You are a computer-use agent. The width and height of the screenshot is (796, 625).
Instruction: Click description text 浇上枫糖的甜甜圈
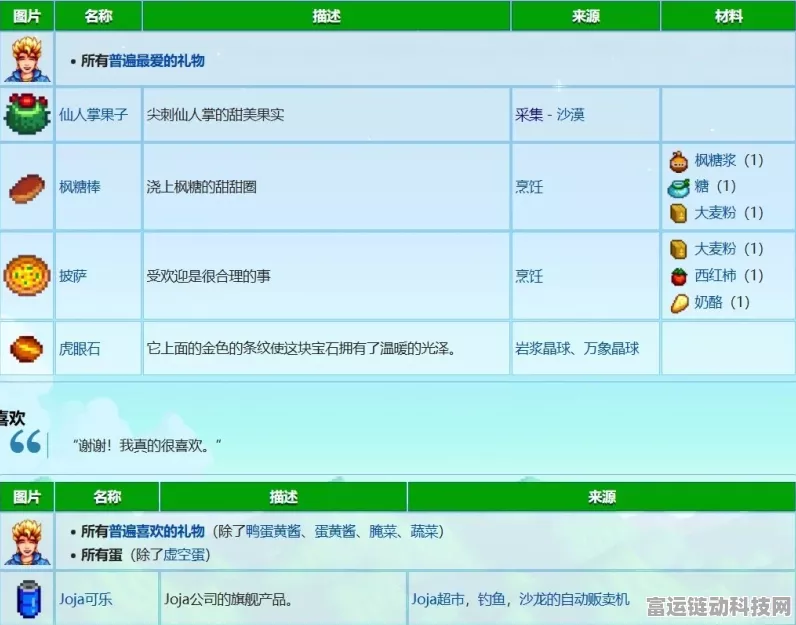pos(202,187)
